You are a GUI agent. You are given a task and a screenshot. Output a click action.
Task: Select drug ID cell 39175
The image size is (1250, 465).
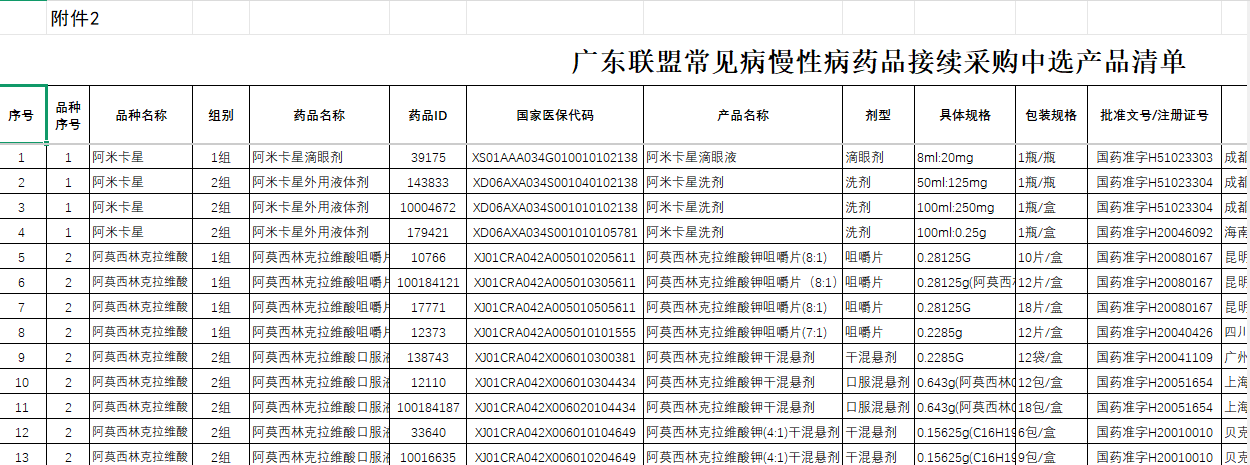(428, 158)
